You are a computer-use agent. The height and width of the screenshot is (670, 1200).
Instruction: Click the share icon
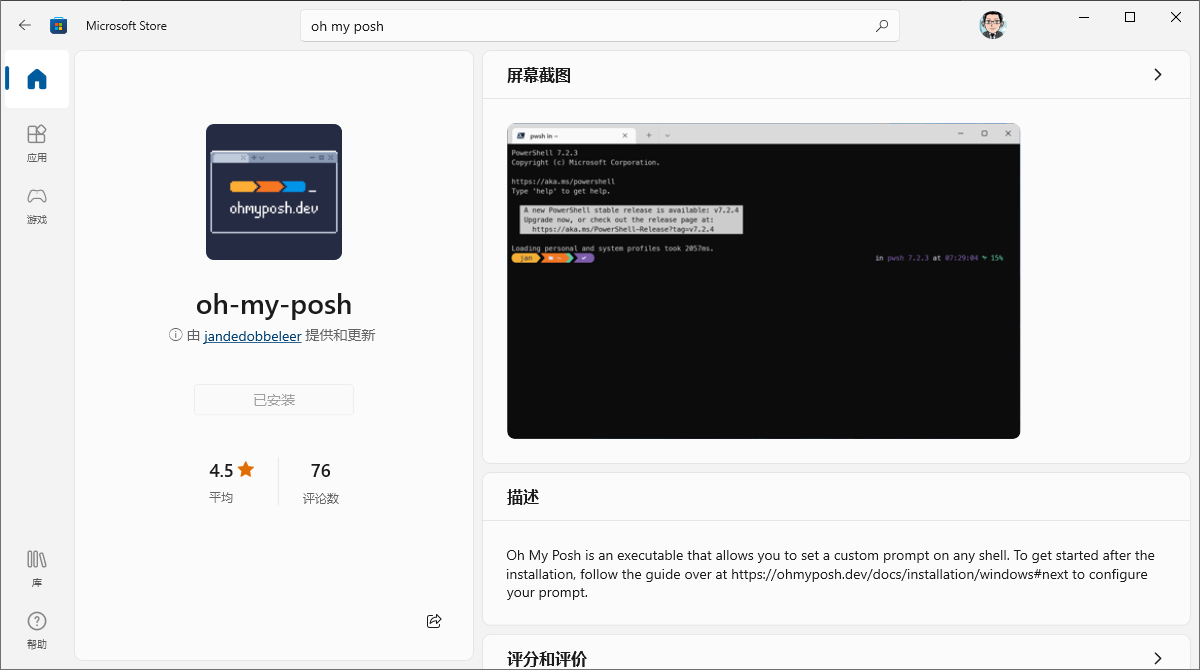click(434, 621)
